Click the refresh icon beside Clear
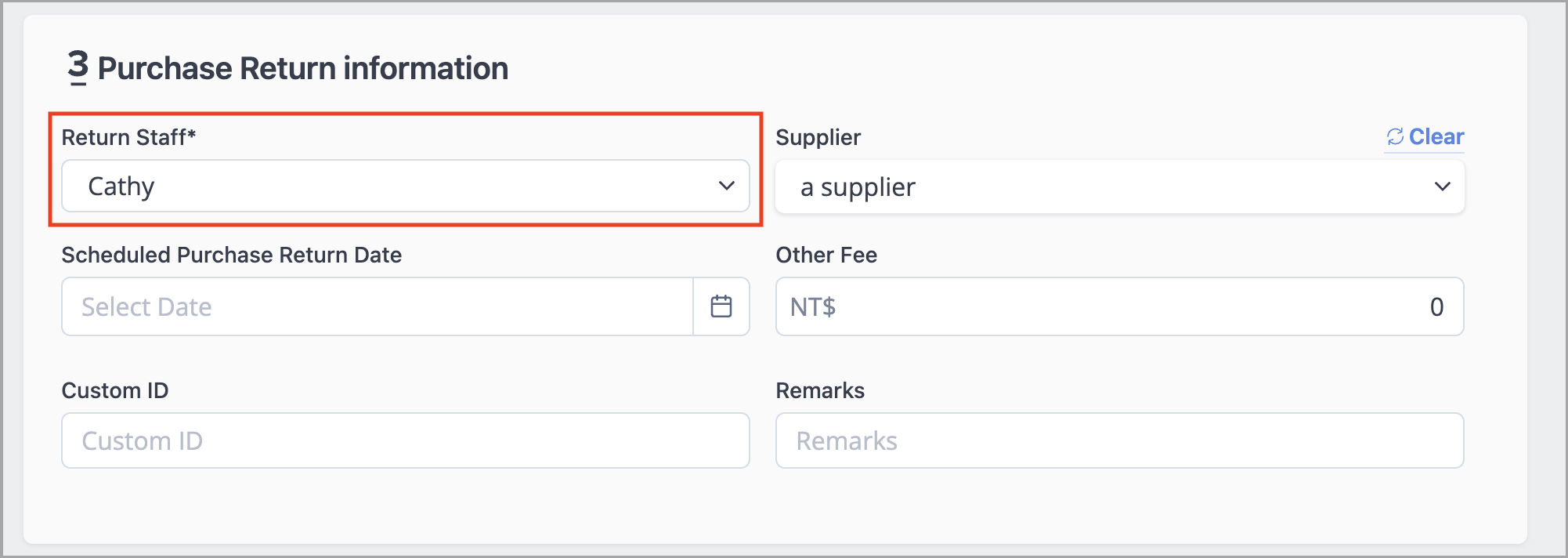 pos(1395,137)
